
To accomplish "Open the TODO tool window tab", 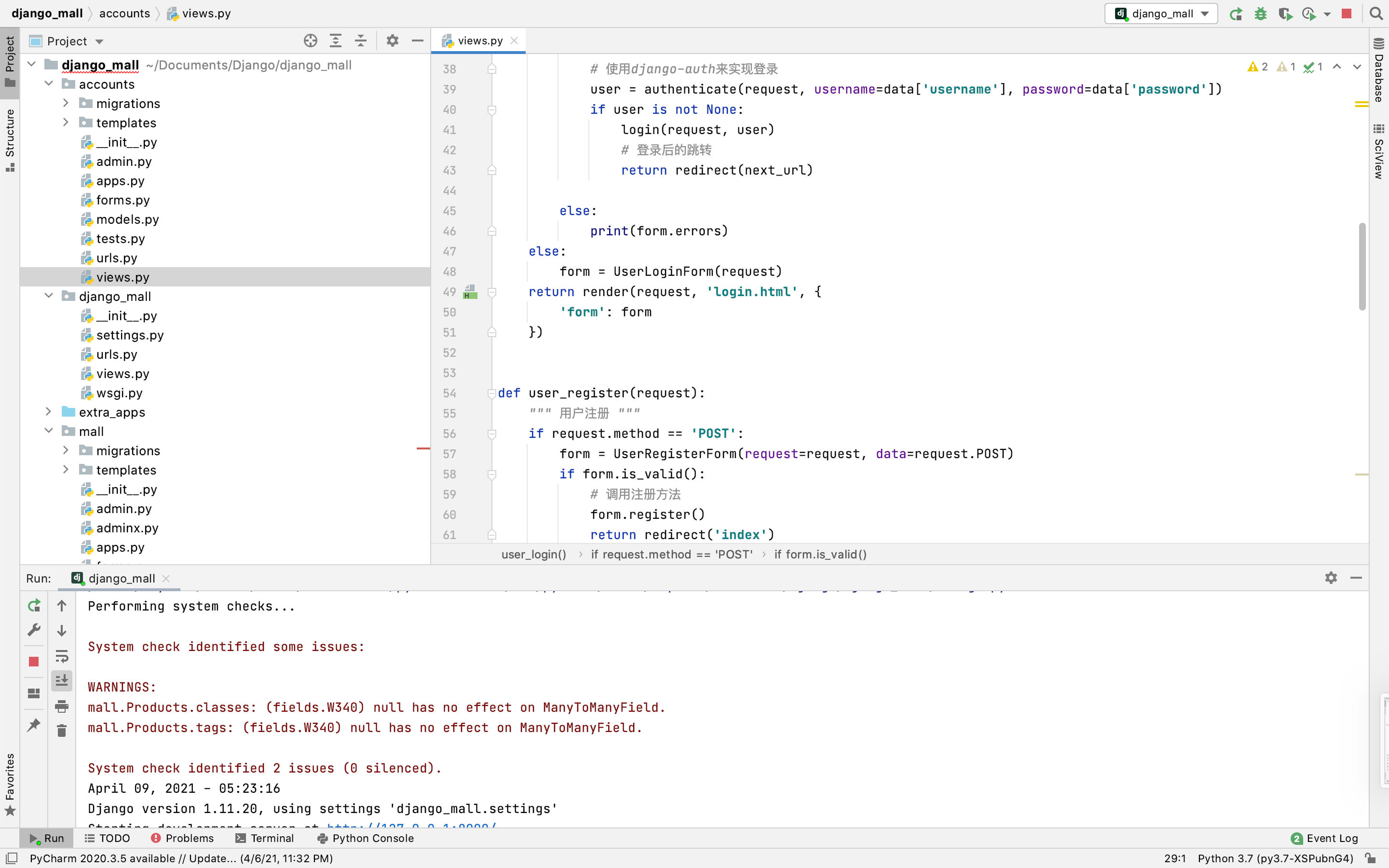I will coord(108,838).
